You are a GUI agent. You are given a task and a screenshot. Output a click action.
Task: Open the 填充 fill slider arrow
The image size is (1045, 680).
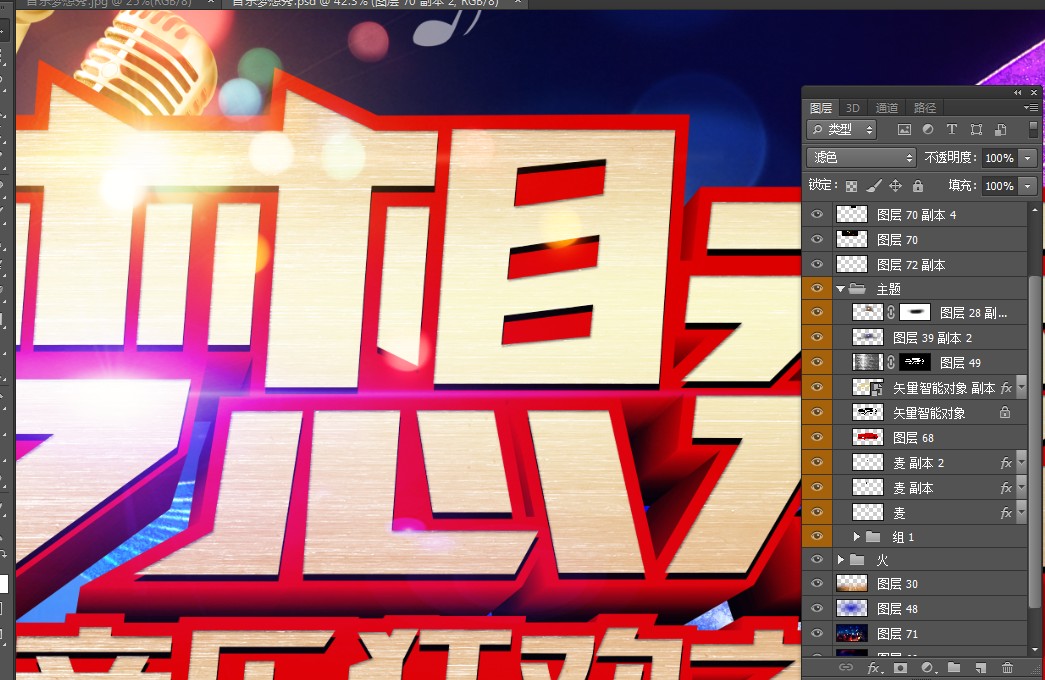click(1028, 186)
